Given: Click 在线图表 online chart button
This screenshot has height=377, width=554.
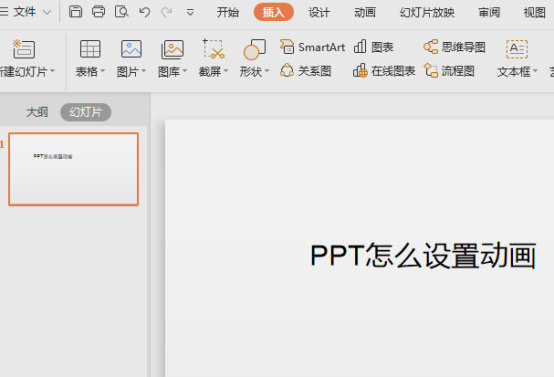Looking at the screenshot, I should (384, 71).
